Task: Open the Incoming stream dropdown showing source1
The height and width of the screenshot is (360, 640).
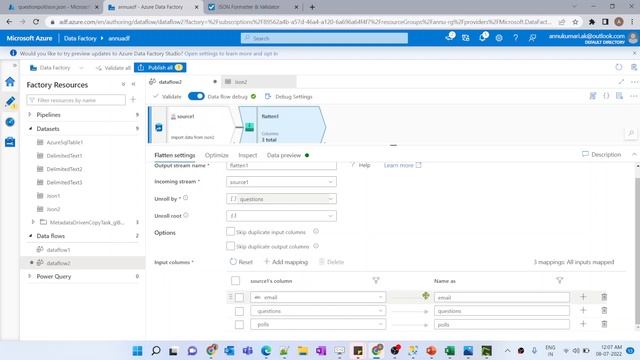Action: point(281,182)
